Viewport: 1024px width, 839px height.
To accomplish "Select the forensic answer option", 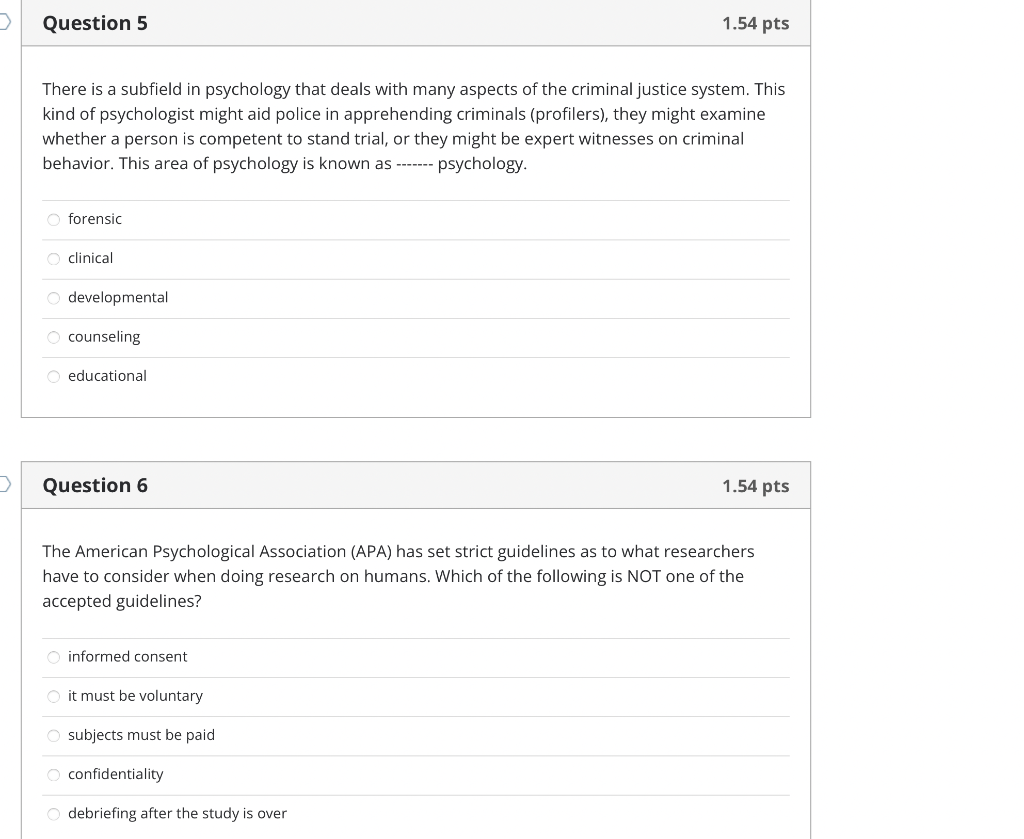I will [x=53, y=219].
